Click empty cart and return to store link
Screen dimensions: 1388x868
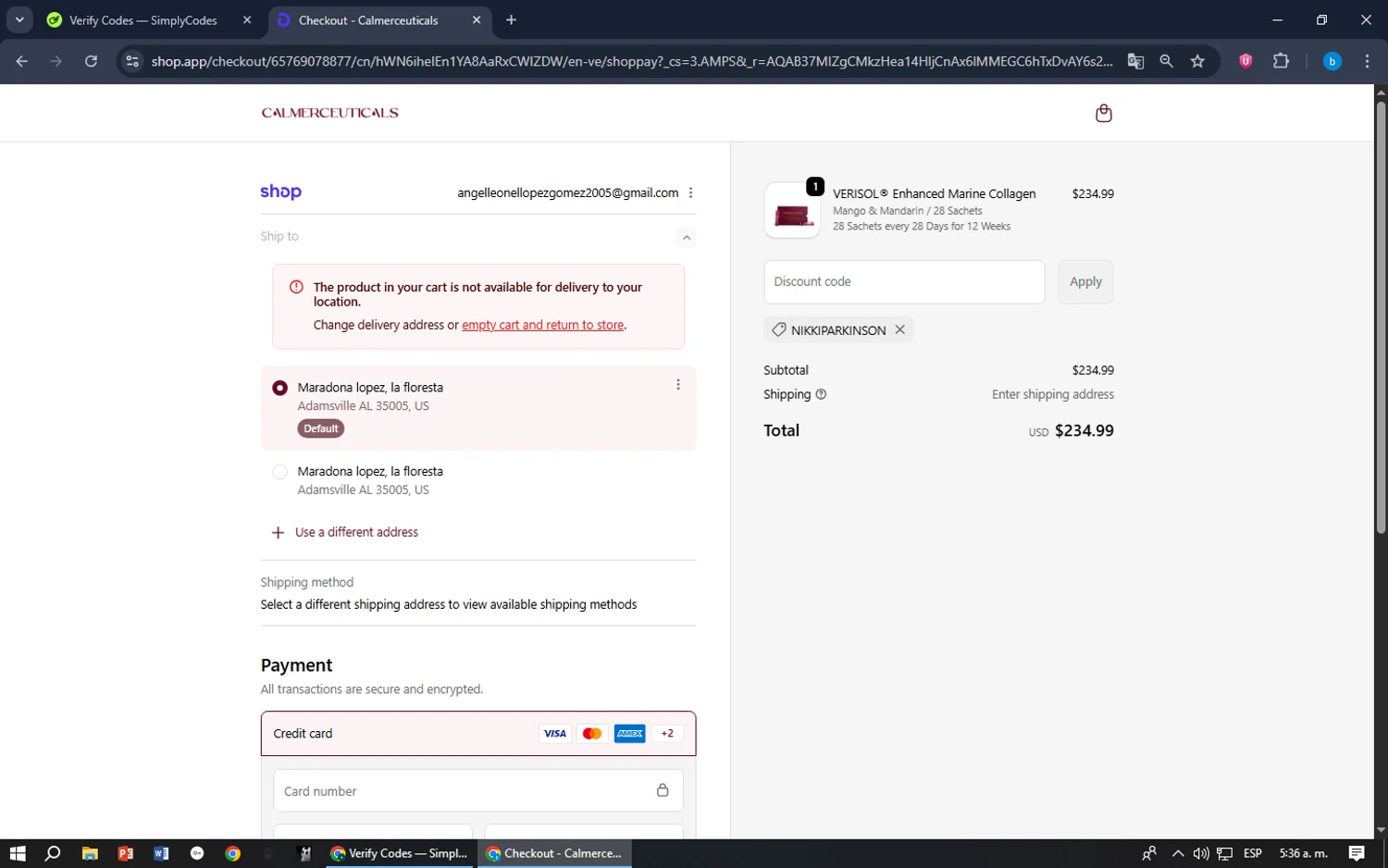pos(542,325)
